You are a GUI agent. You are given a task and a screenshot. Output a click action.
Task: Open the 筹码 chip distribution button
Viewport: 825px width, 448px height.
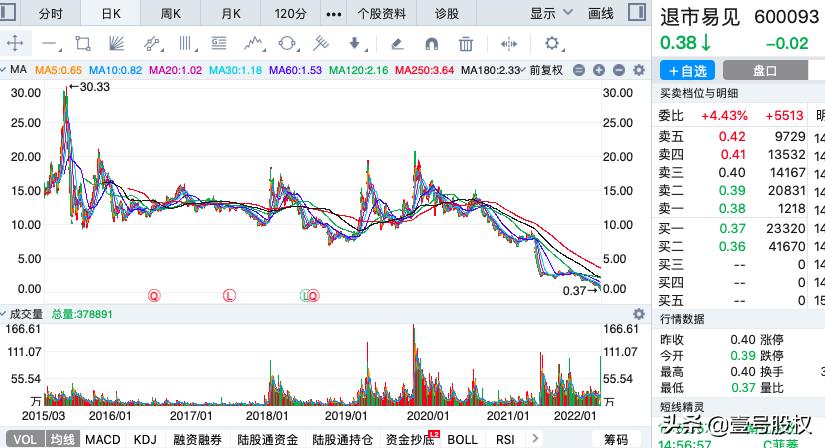[616, 439]
